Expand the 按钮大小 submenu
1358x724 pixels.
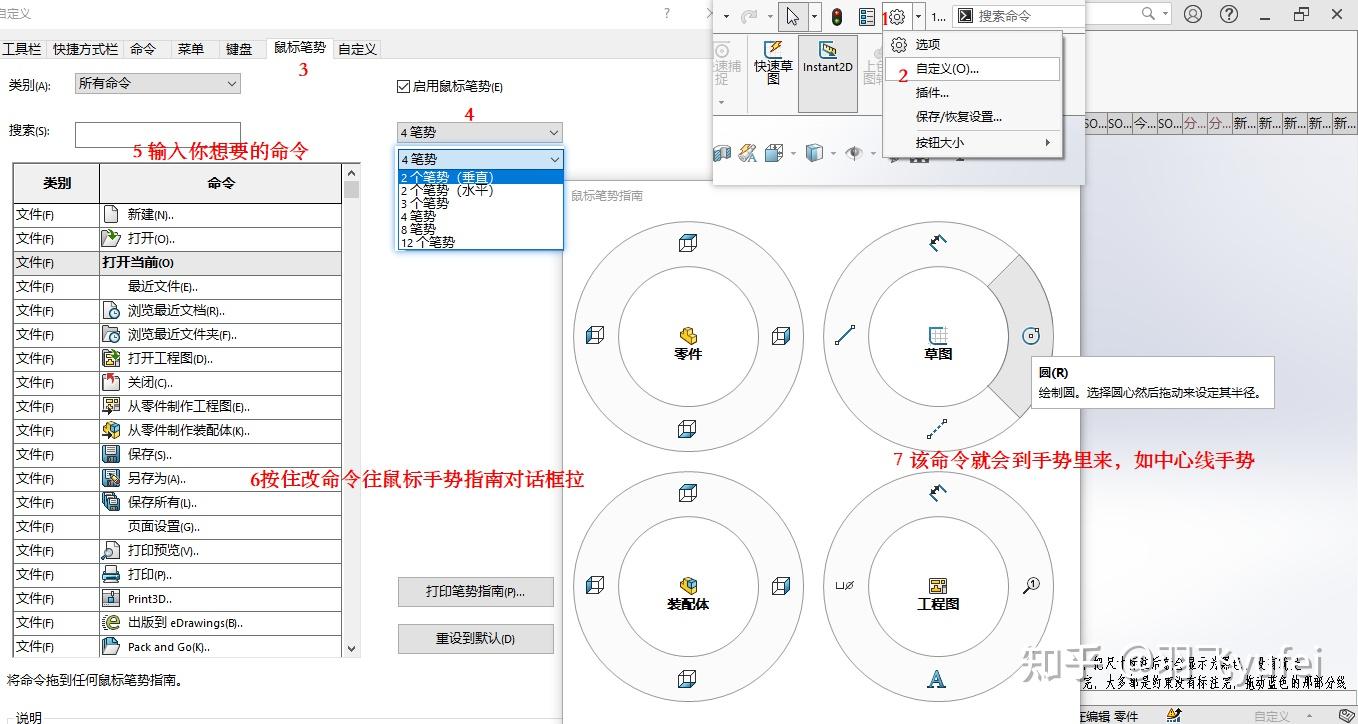point(972,143)
